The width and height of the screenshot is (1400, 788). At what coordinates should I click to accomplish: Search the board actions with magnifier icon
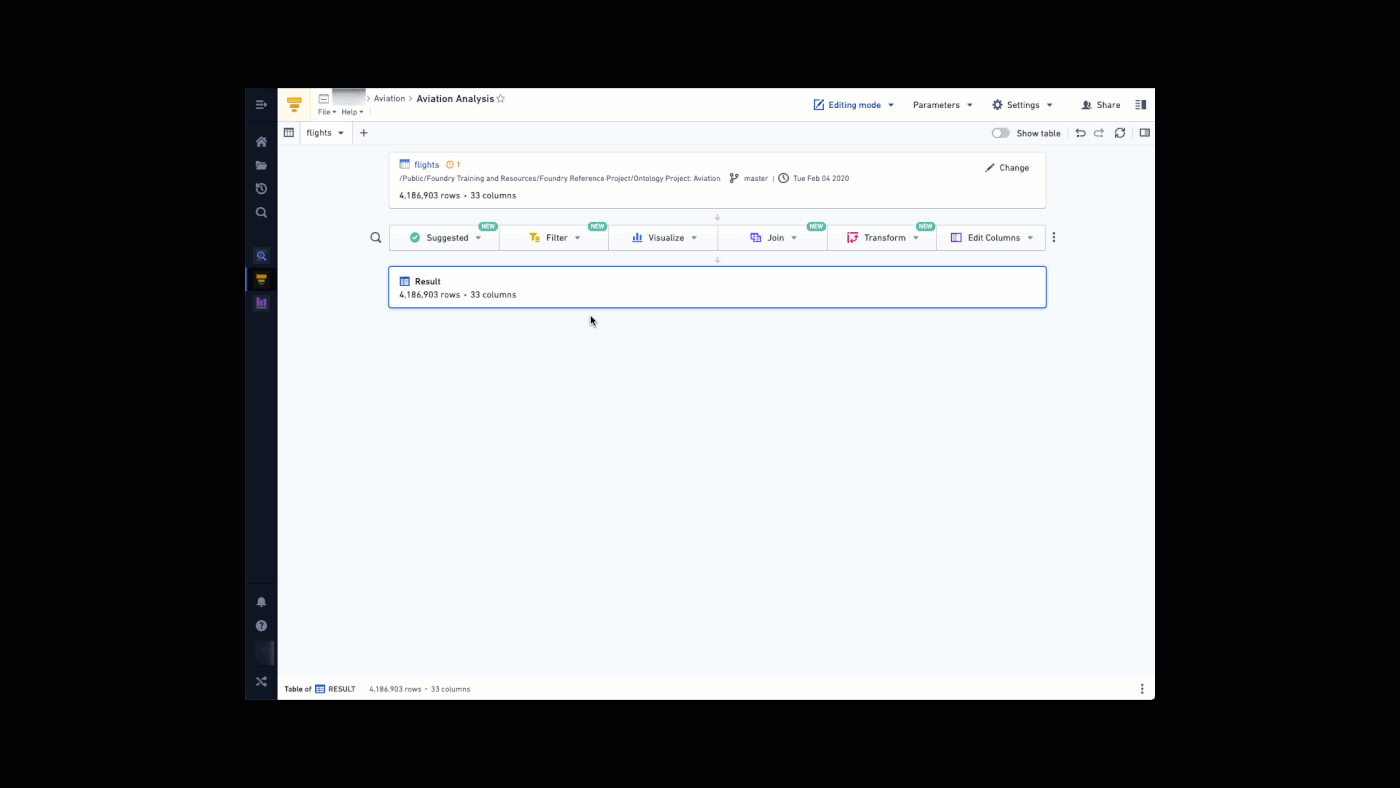pos(376,238)
